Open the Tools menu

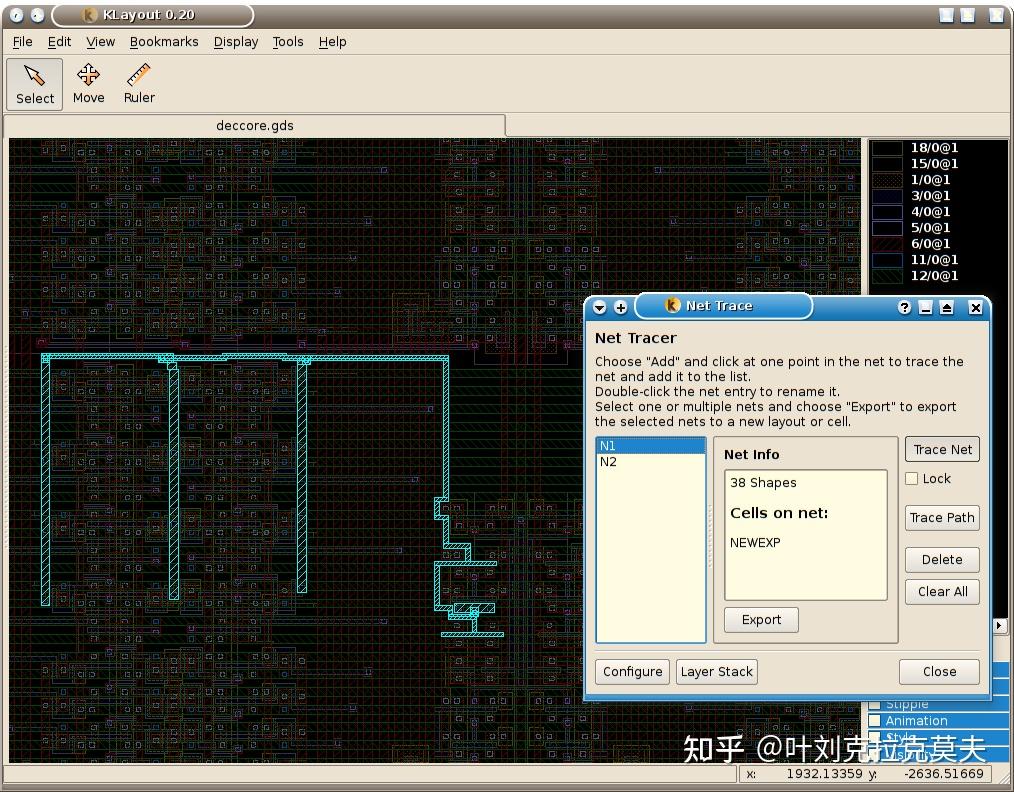288,42
